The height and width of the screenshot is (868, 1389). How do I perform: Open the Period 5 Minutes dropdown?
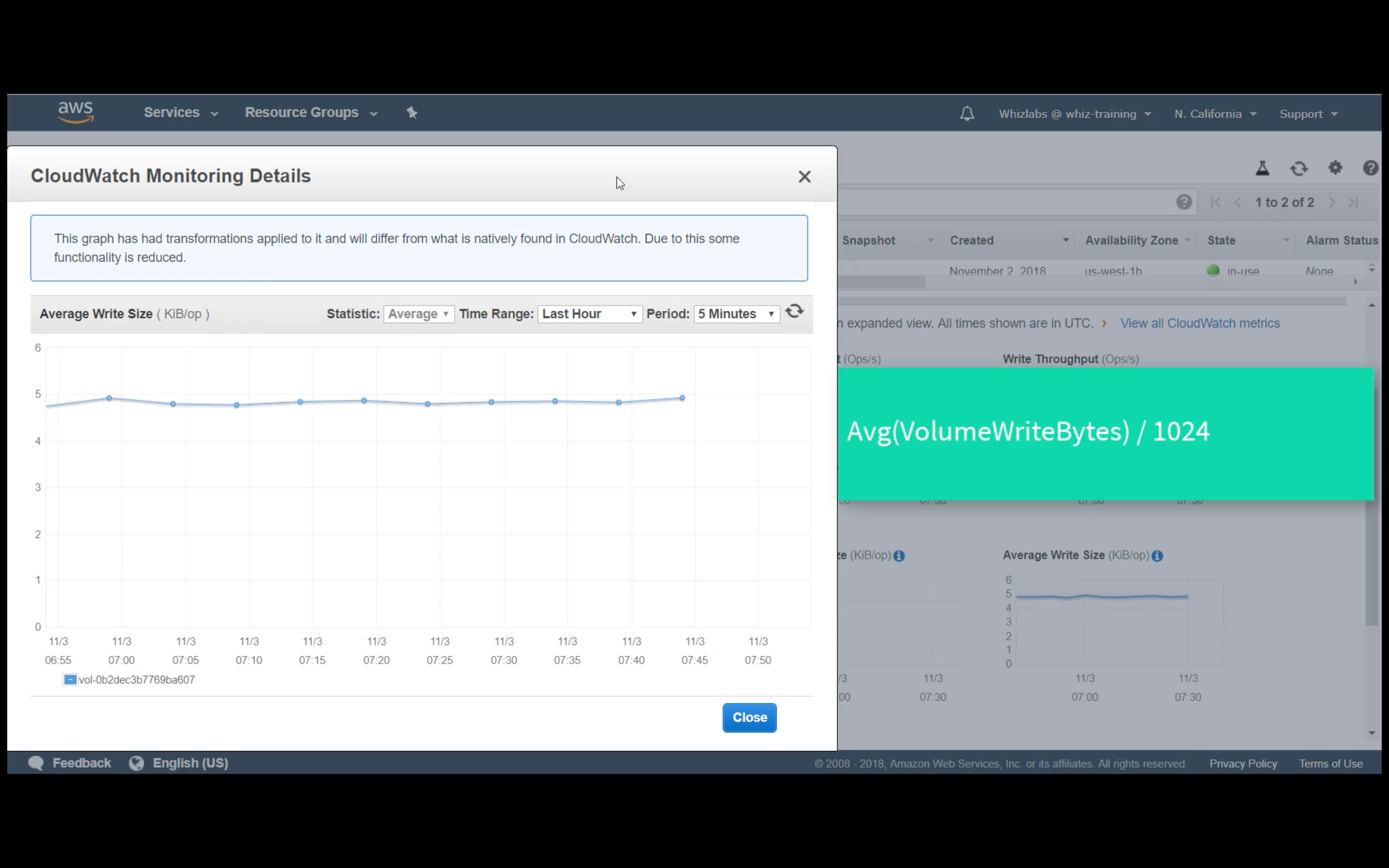pyautogui.click(x=736, y=314)
